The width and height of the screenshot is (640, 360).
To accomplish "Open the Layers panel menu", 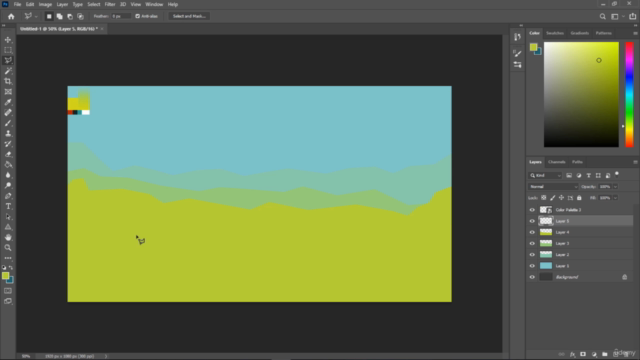I will [x=635, y=162].
